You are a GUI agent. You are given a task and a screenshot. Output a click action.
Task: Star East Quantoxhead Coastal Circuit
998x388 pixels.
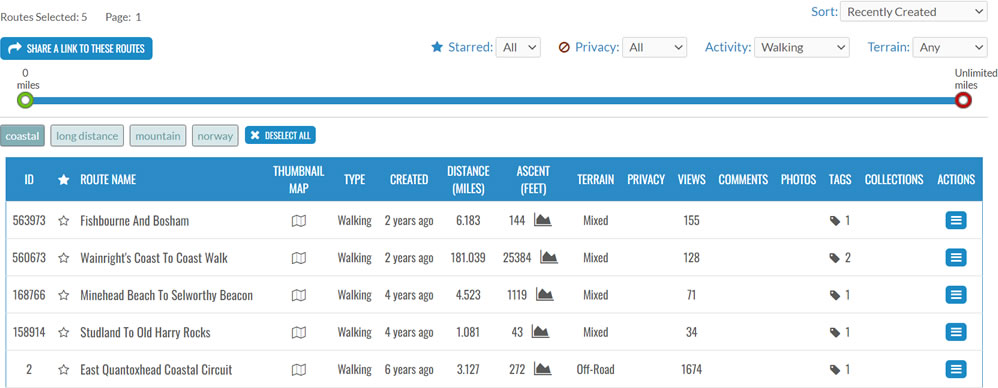click(64, 370)
